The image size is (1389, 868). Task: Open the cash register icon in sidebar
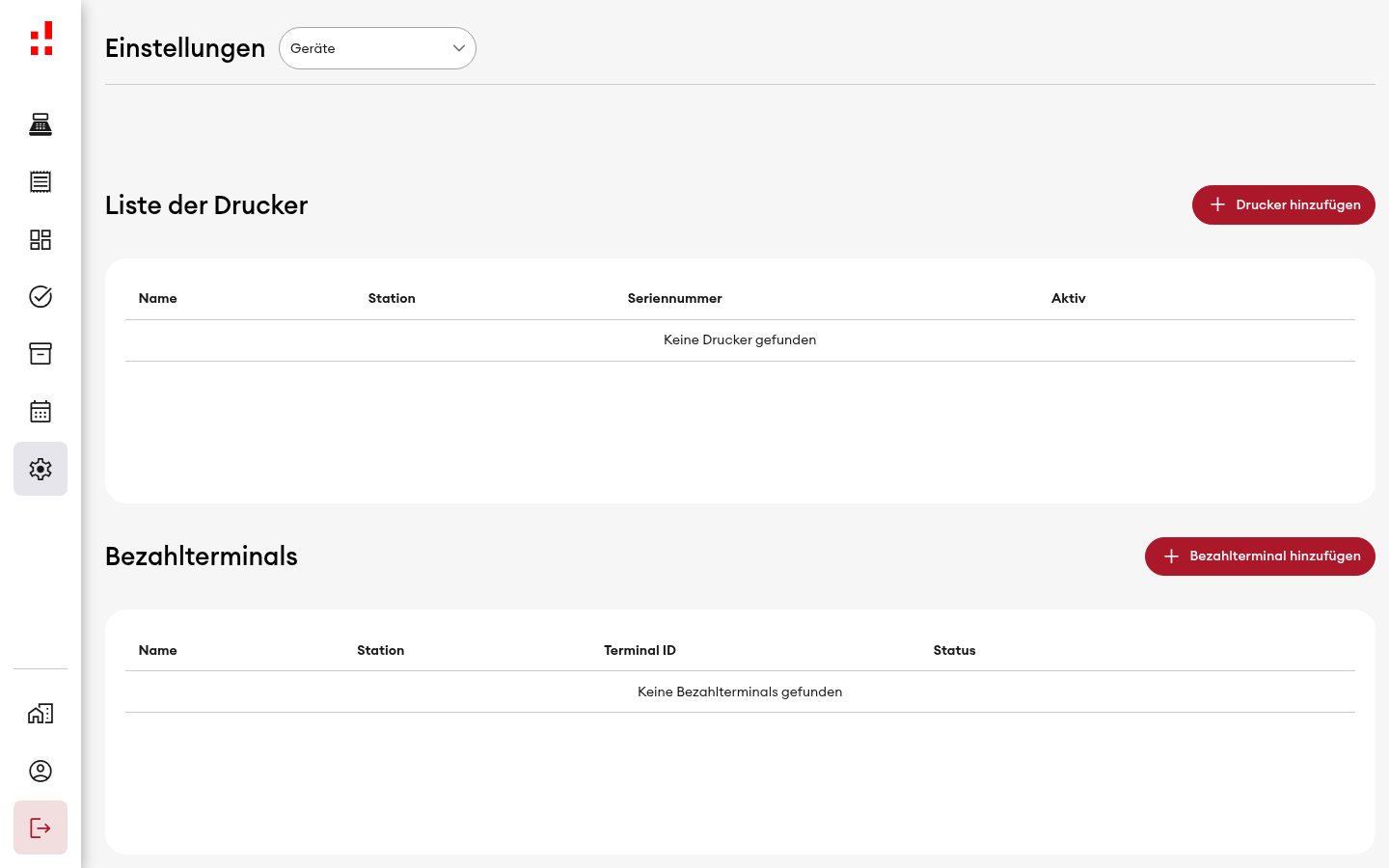(x=41, y=124)
